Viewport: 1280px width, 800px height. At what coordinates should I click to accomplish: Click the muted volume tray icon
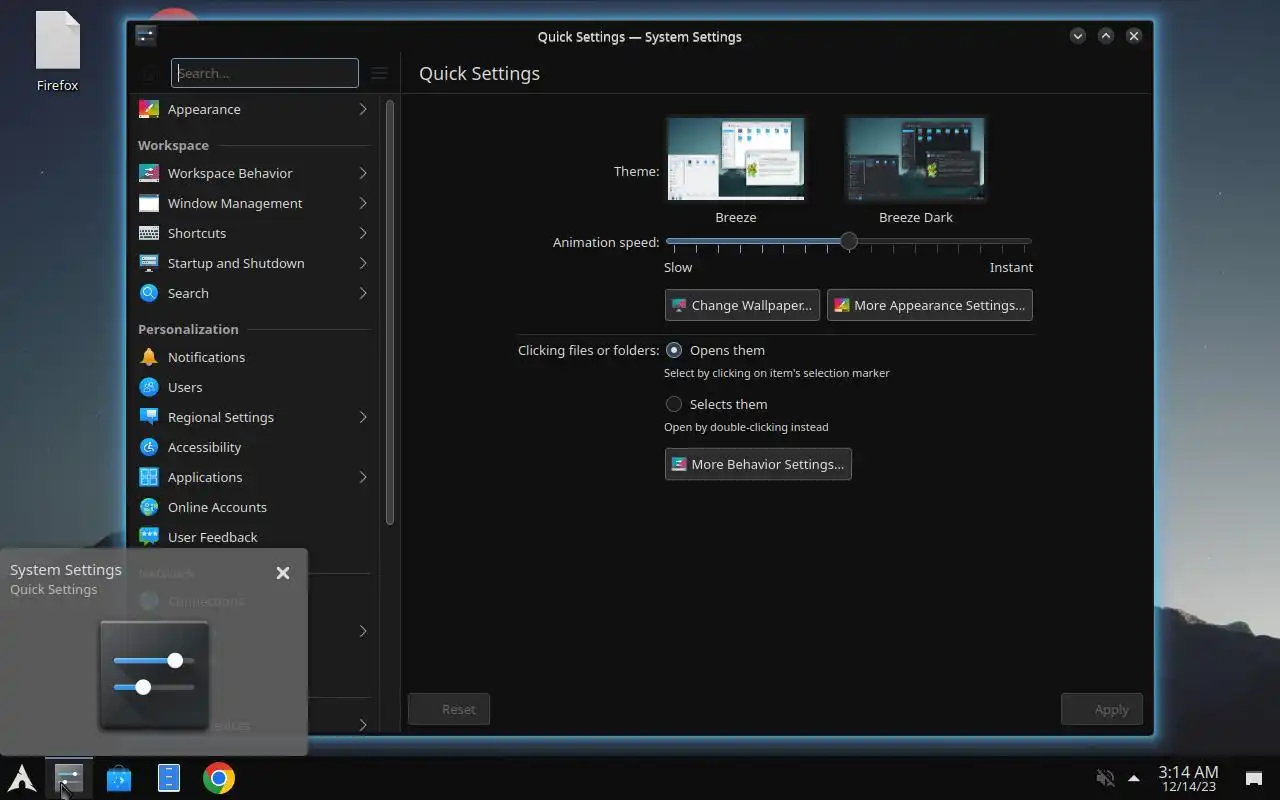[1105, 778]
